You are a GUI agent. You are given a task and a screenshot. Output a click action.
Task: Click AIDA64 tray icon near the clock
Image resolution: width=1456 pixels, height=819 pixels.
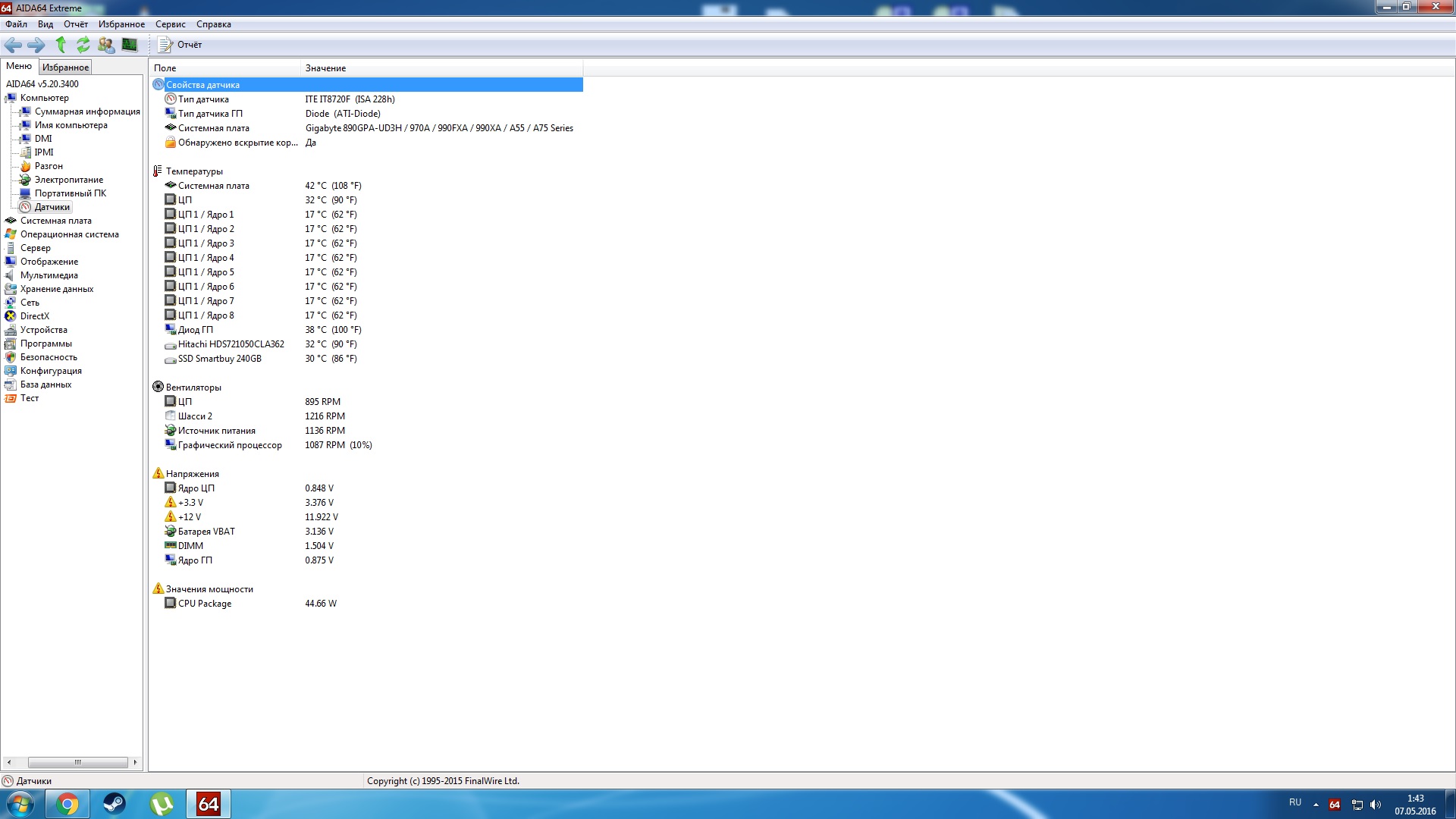(x=1335, y=805)
